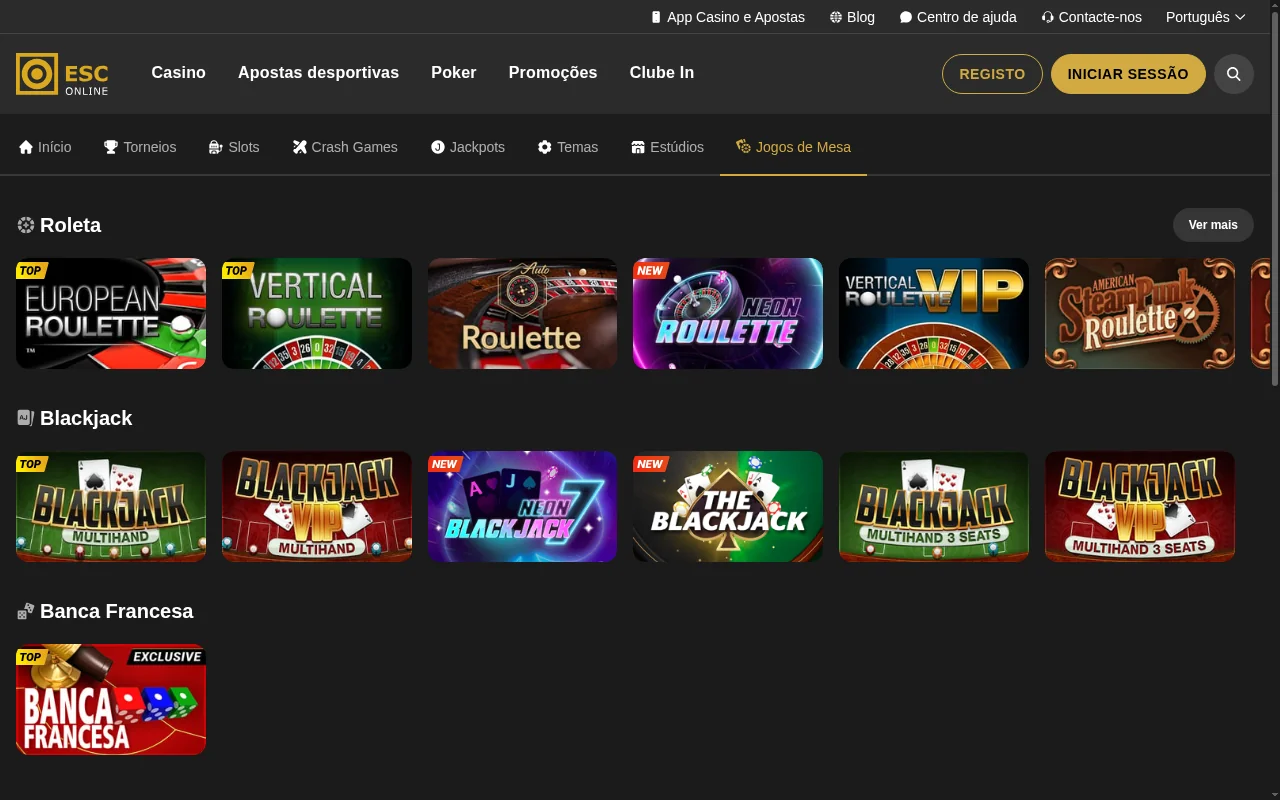Click the REGISTO button
Viewport: 1280px width, 800px height.
pos(992,74)
